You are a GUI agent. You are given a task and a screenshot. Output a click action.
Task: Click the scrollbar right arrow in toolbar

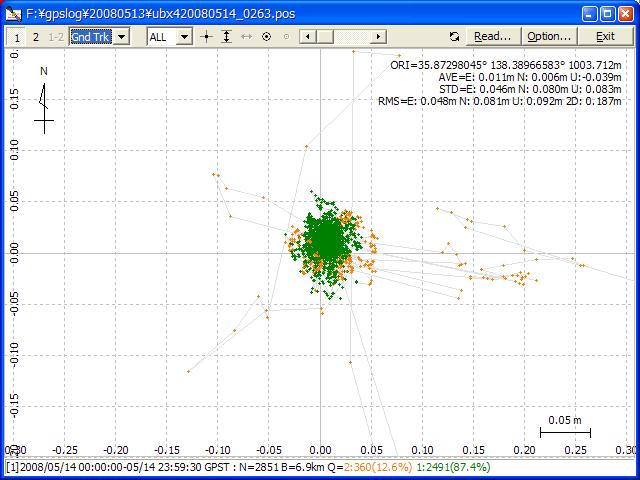379,36
